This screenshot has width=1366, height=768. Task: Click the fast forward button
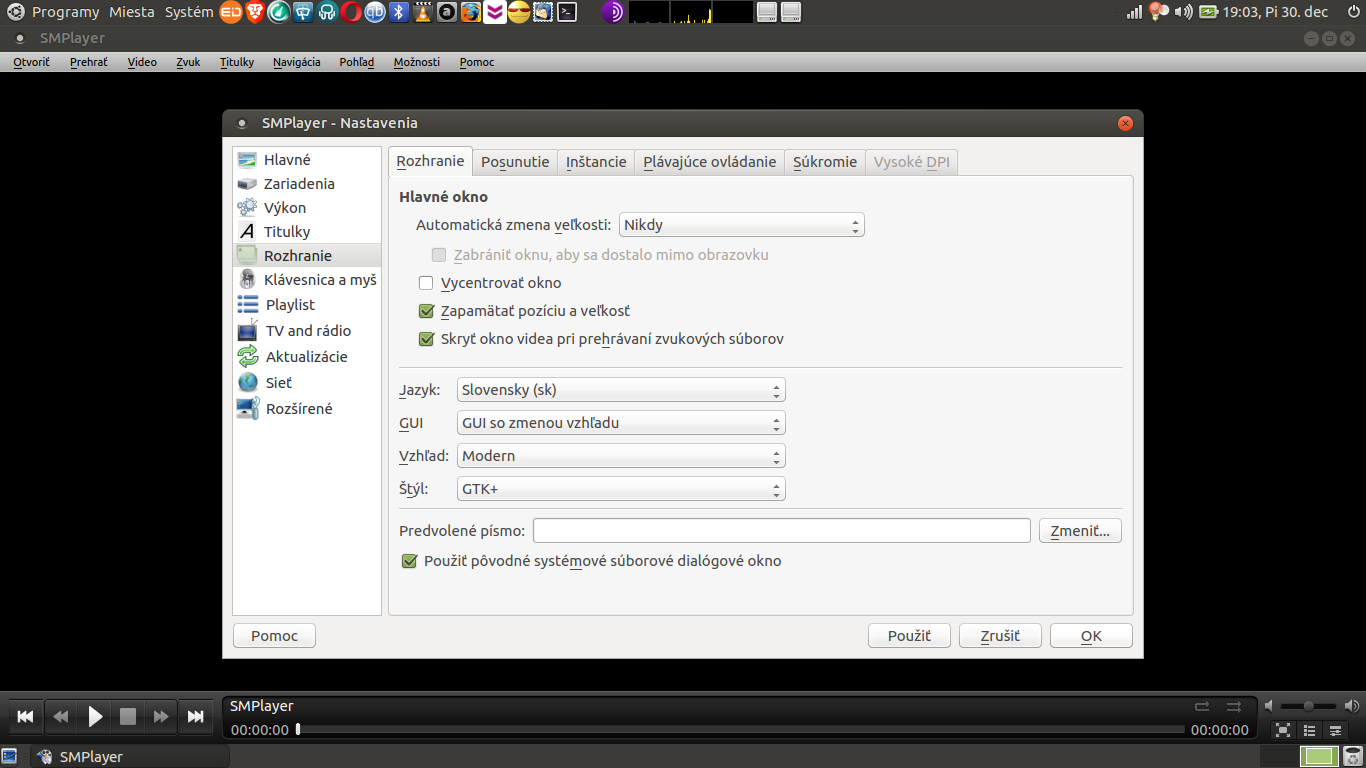(161, 716)
